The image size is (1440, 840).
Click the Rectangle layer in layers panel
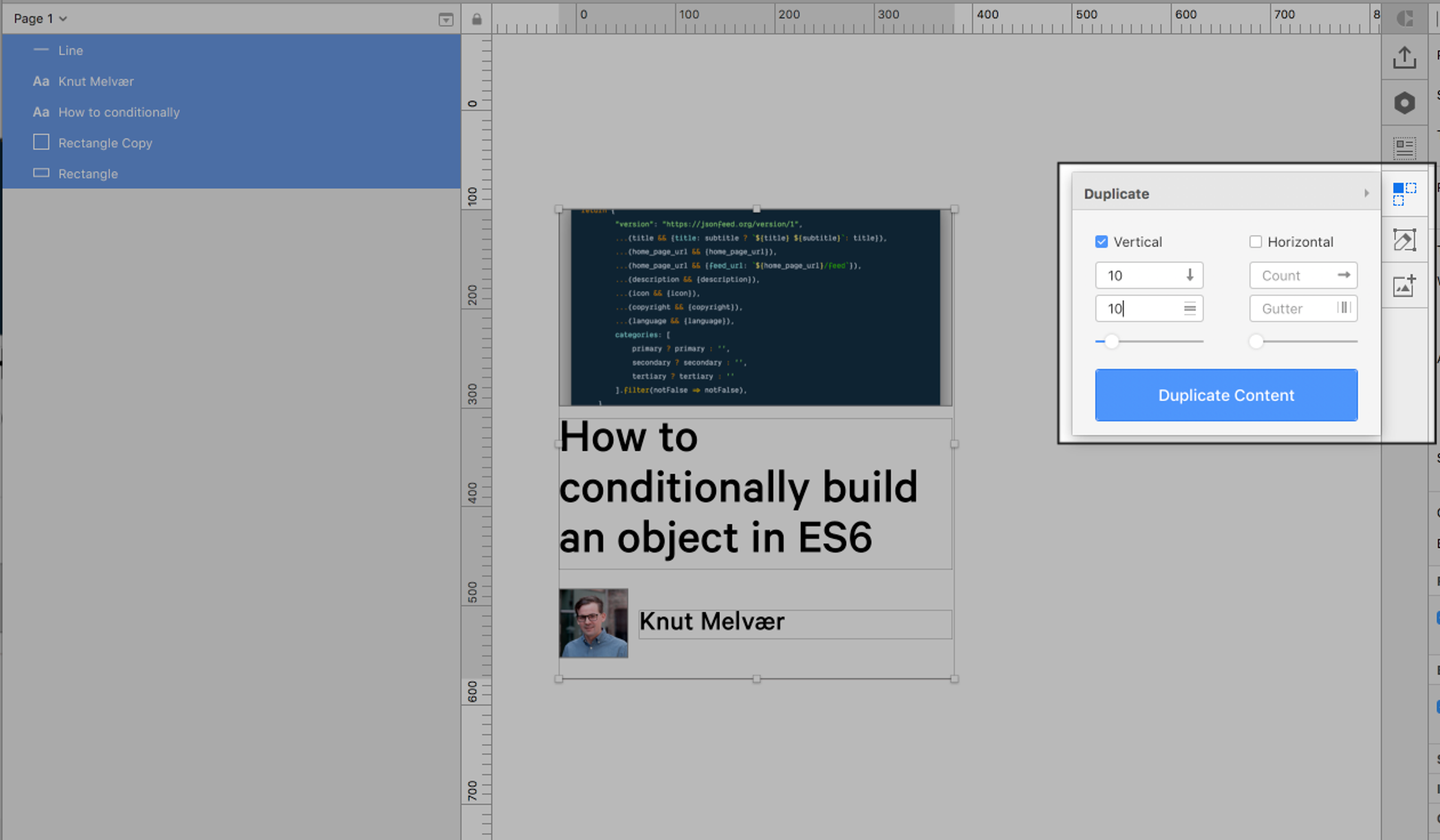pyautogui.click(x=88, y=173)
